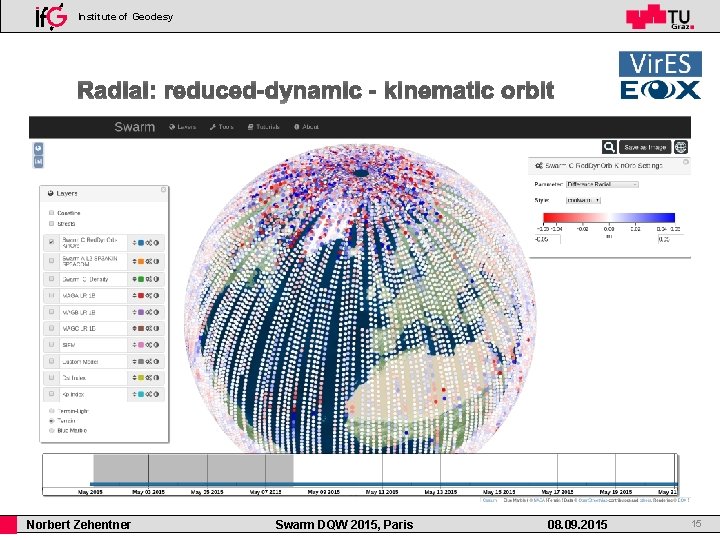This screenshot has height=540, width=720.
Task: Click the orange color swatch of Swarm A L2 layer
Action: pos(141,261)
